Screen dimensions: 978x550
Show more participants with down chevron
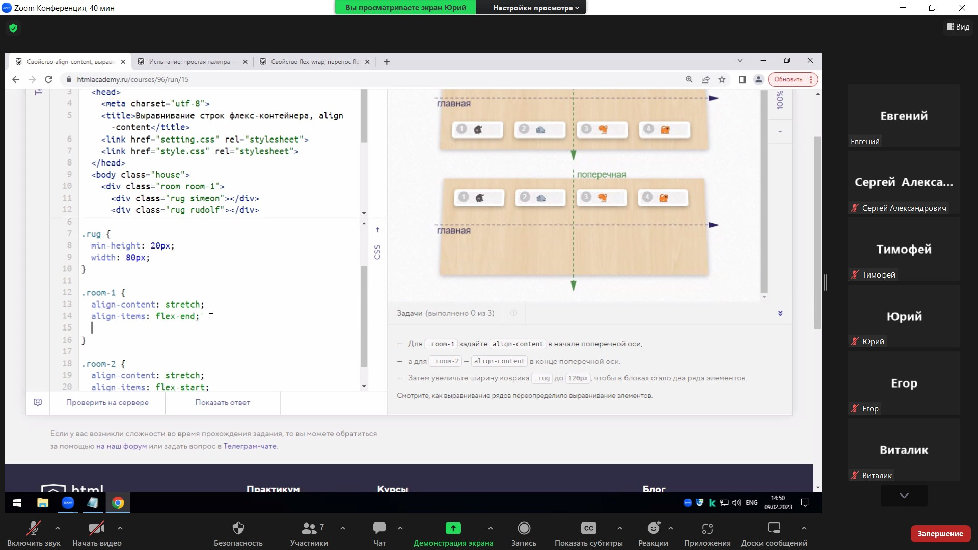[904, 496]
